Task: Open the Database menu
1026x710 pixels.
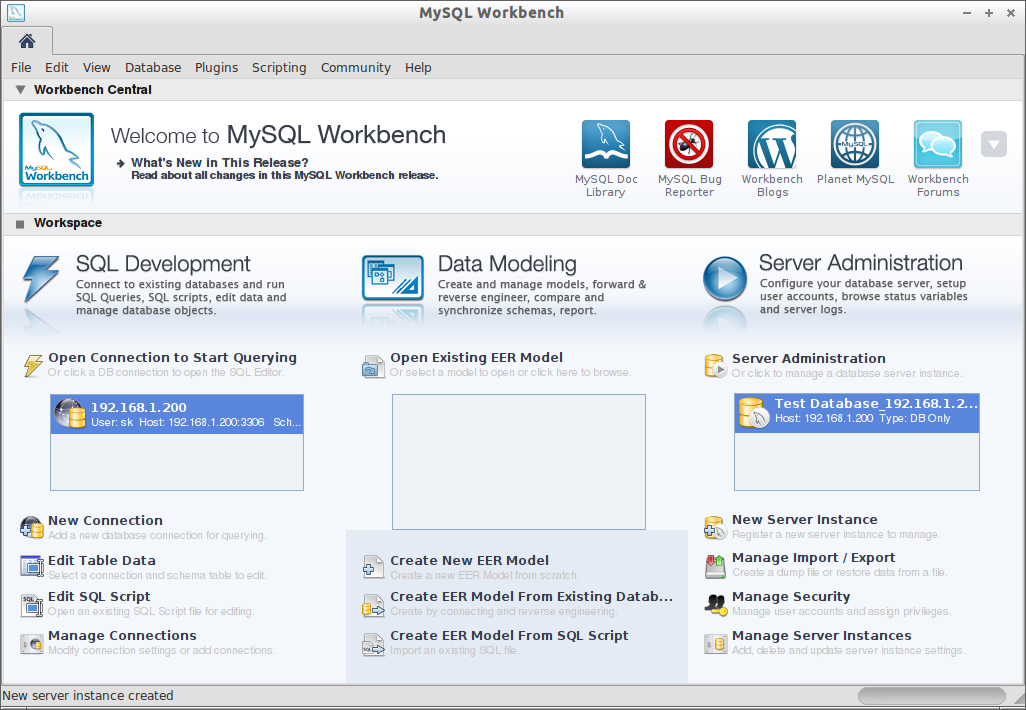Action: point(153,67)
